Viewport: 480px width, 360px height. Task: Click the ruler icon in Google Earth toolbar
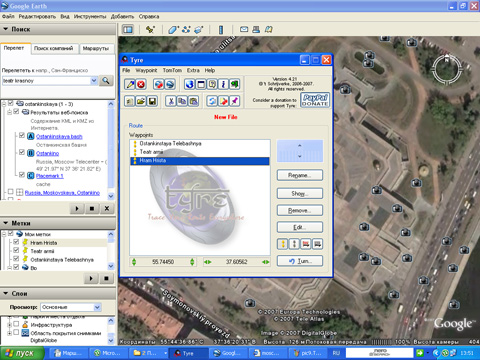coord(221,30)
